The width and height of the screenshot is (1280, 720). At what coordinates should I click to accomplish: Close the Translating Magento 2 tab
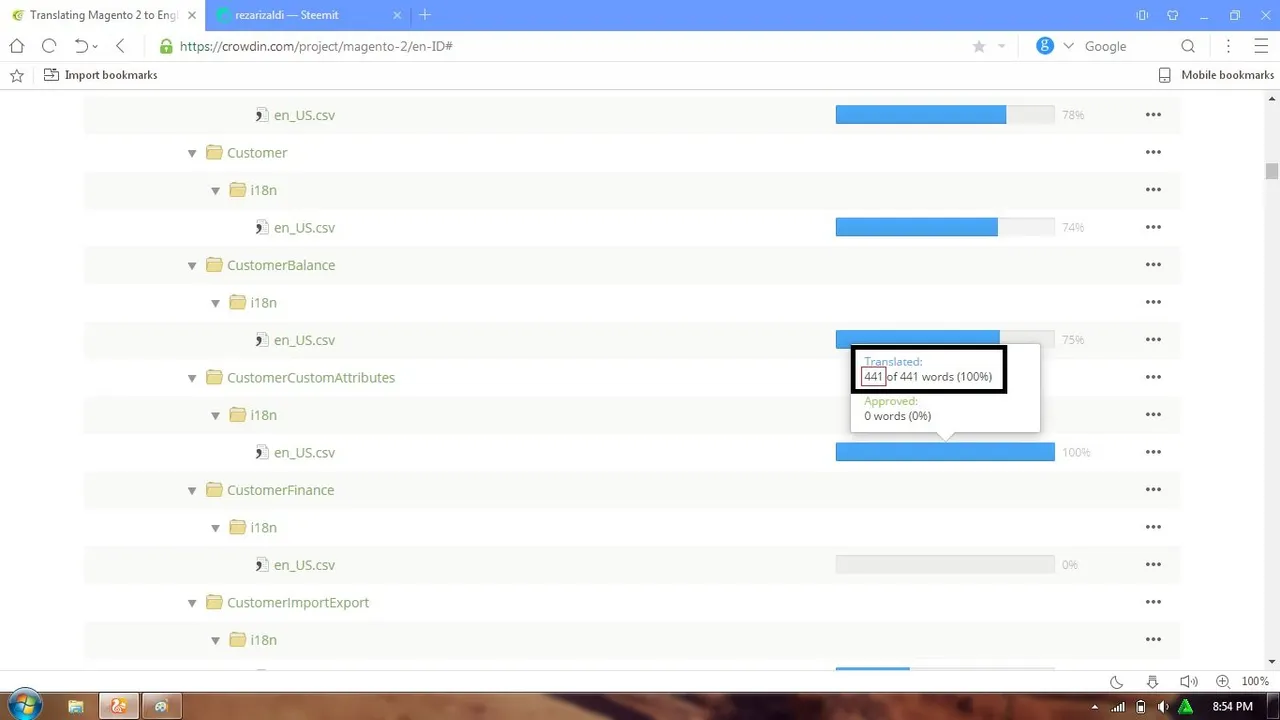[192, 15]
